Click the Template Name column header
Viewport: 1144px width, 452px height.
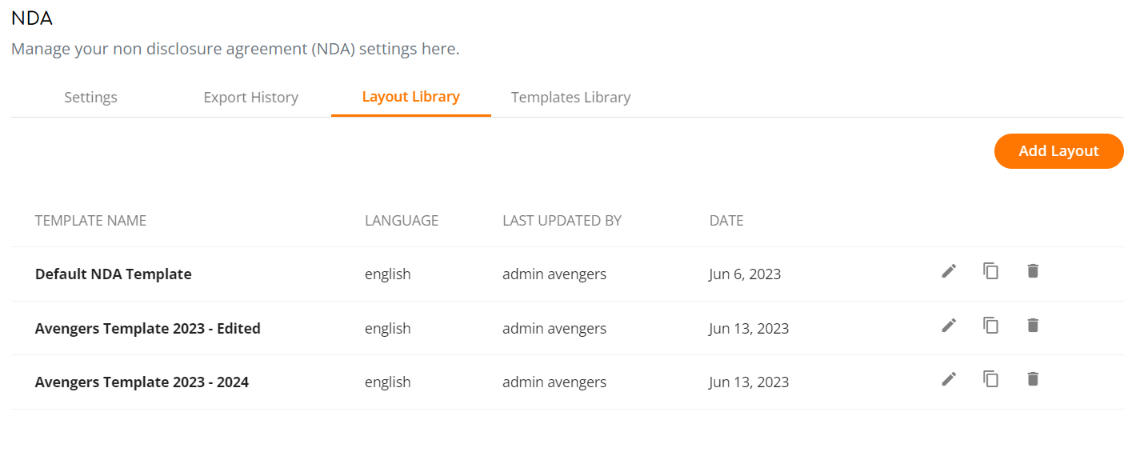click(90, 220)
